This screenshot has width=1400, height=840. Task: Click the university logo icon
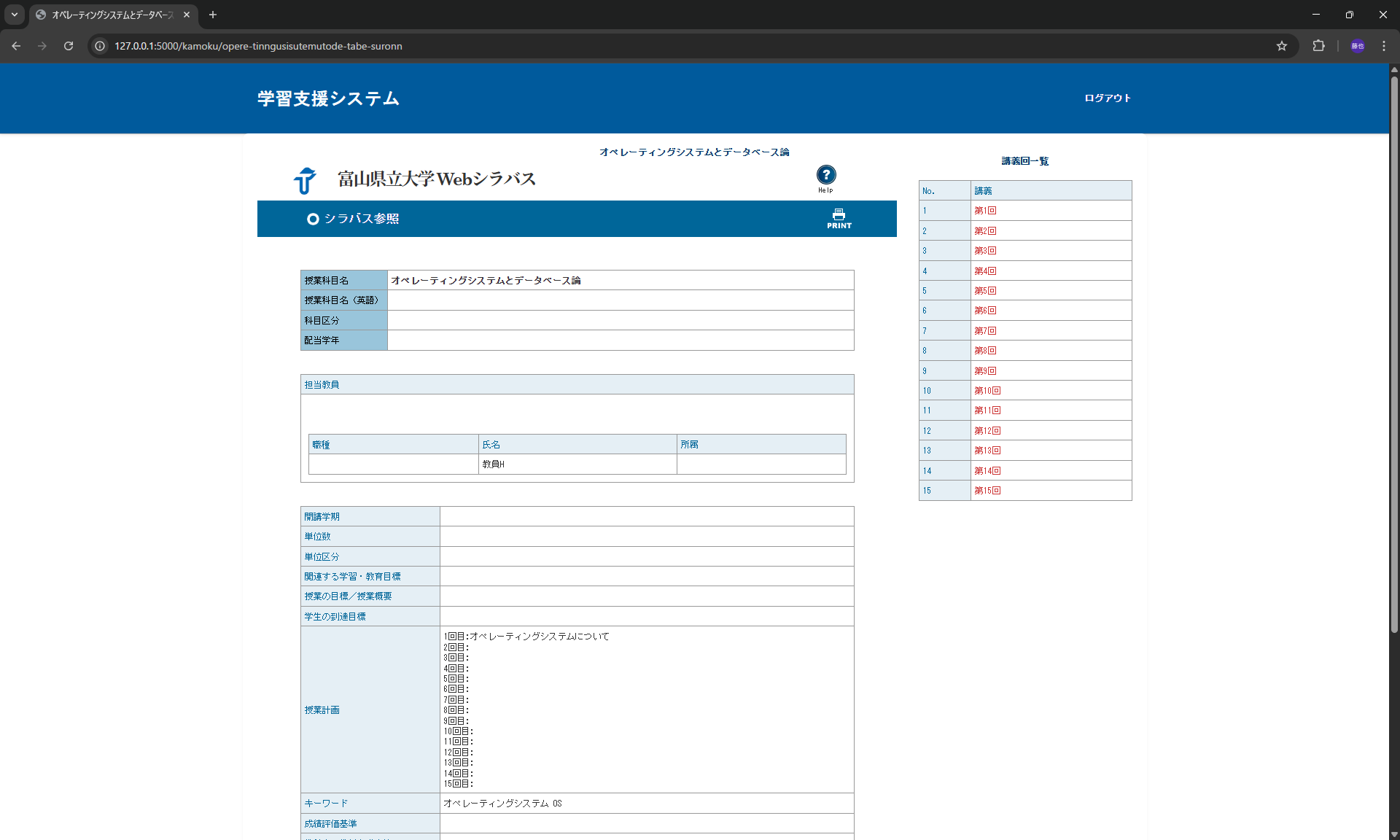pyautogui.click(x=305, y=179)
